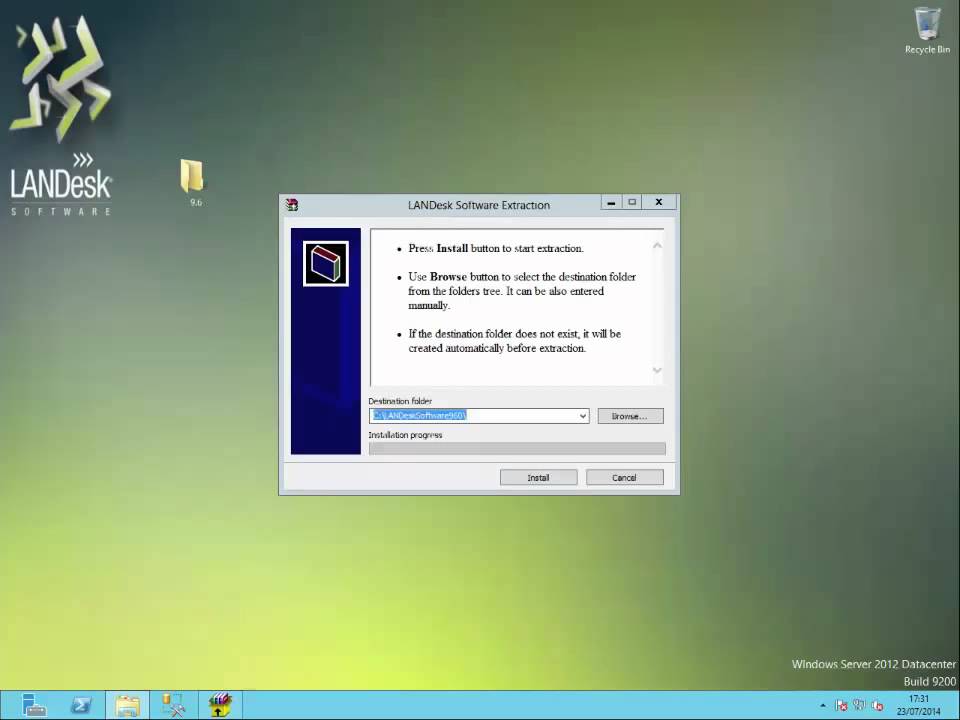Launch Windows PowerShell from the taskbar

point(81,705)
